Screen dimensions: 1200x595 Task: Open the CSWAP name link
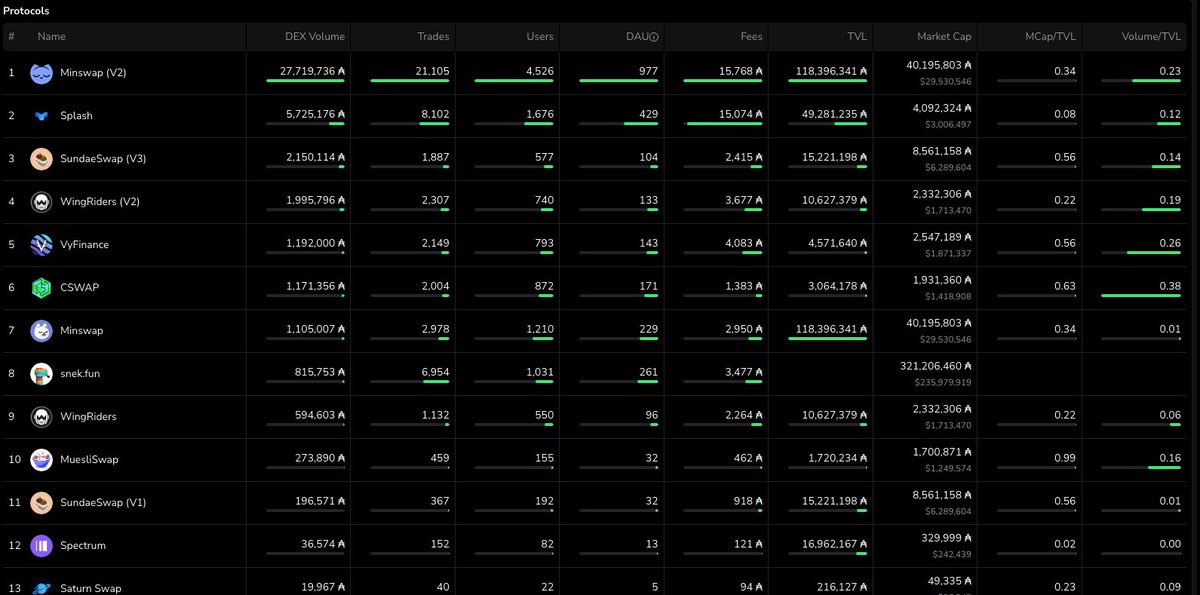click(x=79, y=288)
